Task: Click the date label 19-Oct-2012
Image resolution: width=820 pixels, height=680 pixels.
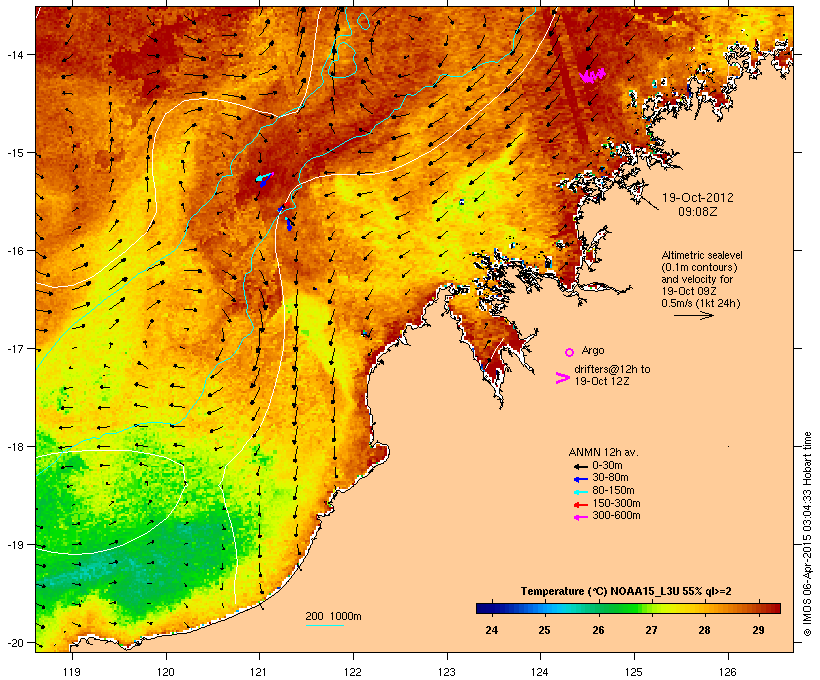Action: 698,198
